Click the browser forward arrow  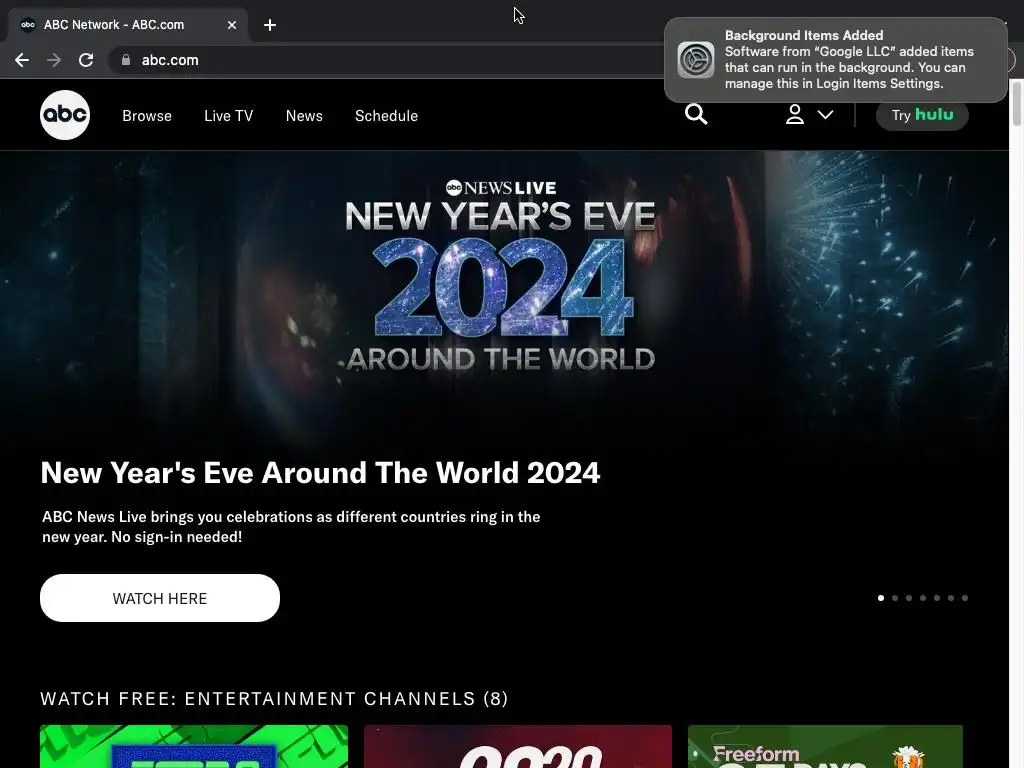[54, 60]
